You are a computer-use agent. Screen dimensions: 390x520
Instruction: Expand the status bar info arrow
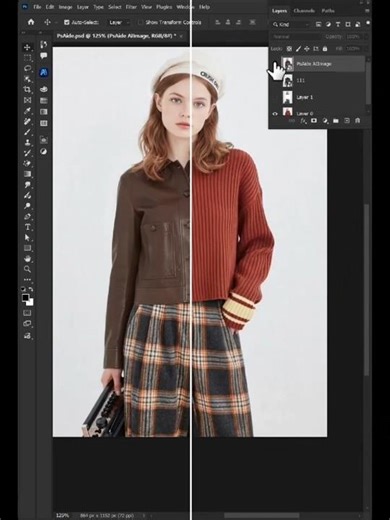pyautogui.click(x=144, y=515)
